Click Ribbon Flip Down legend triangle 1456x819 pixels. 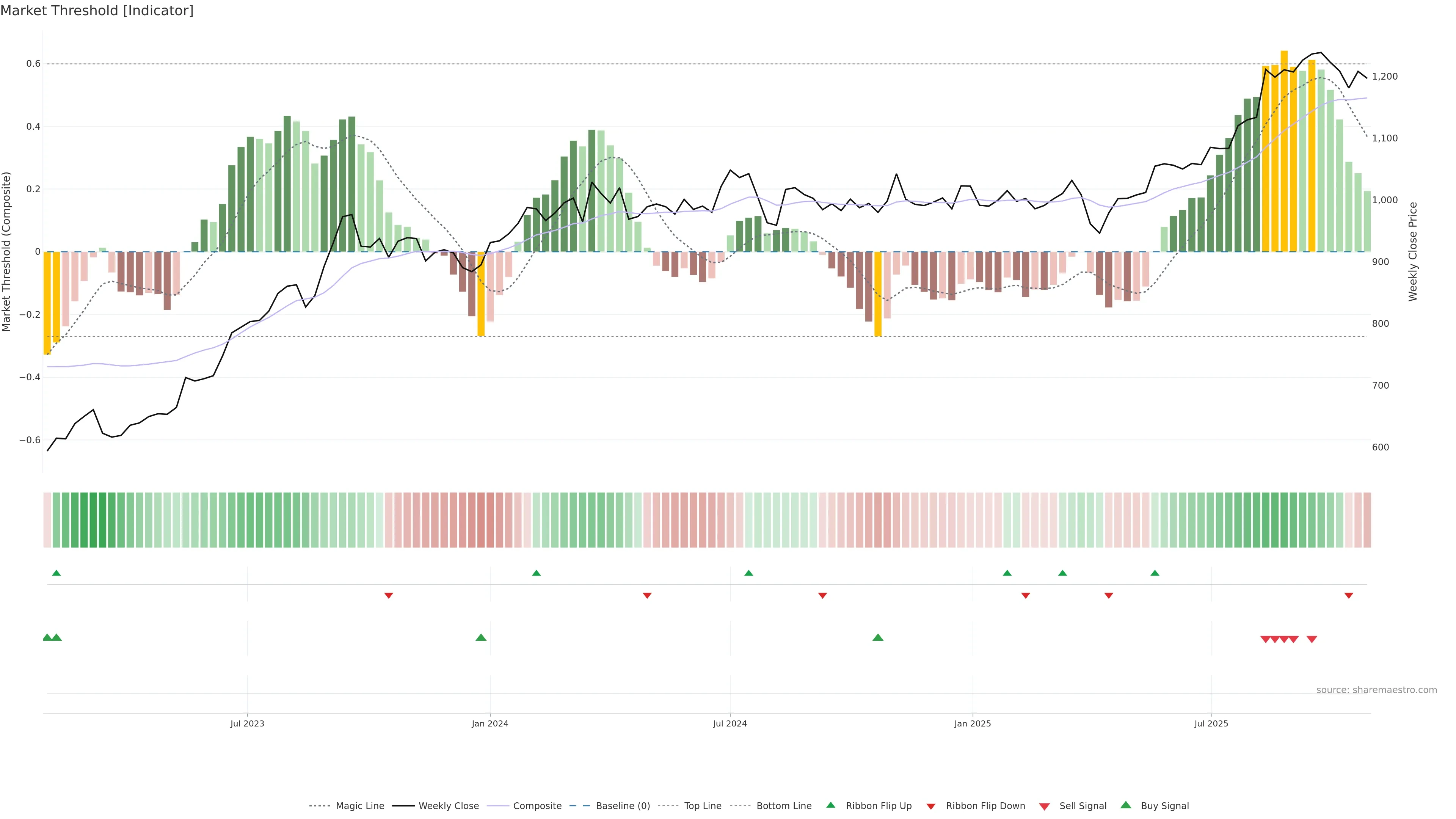coord(931,806)
